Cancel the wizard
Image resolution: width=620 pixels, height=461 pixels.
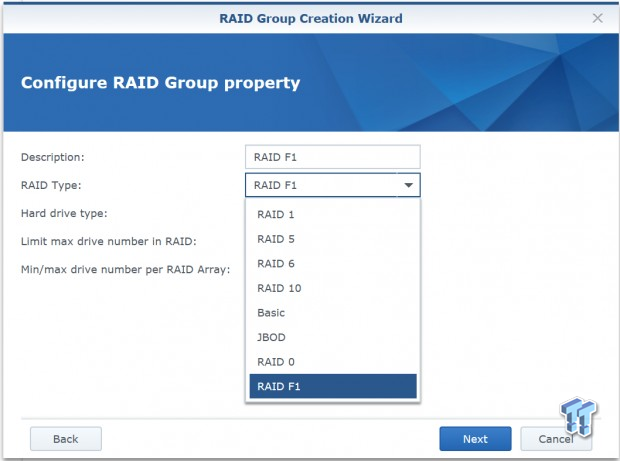coord(556,439)
